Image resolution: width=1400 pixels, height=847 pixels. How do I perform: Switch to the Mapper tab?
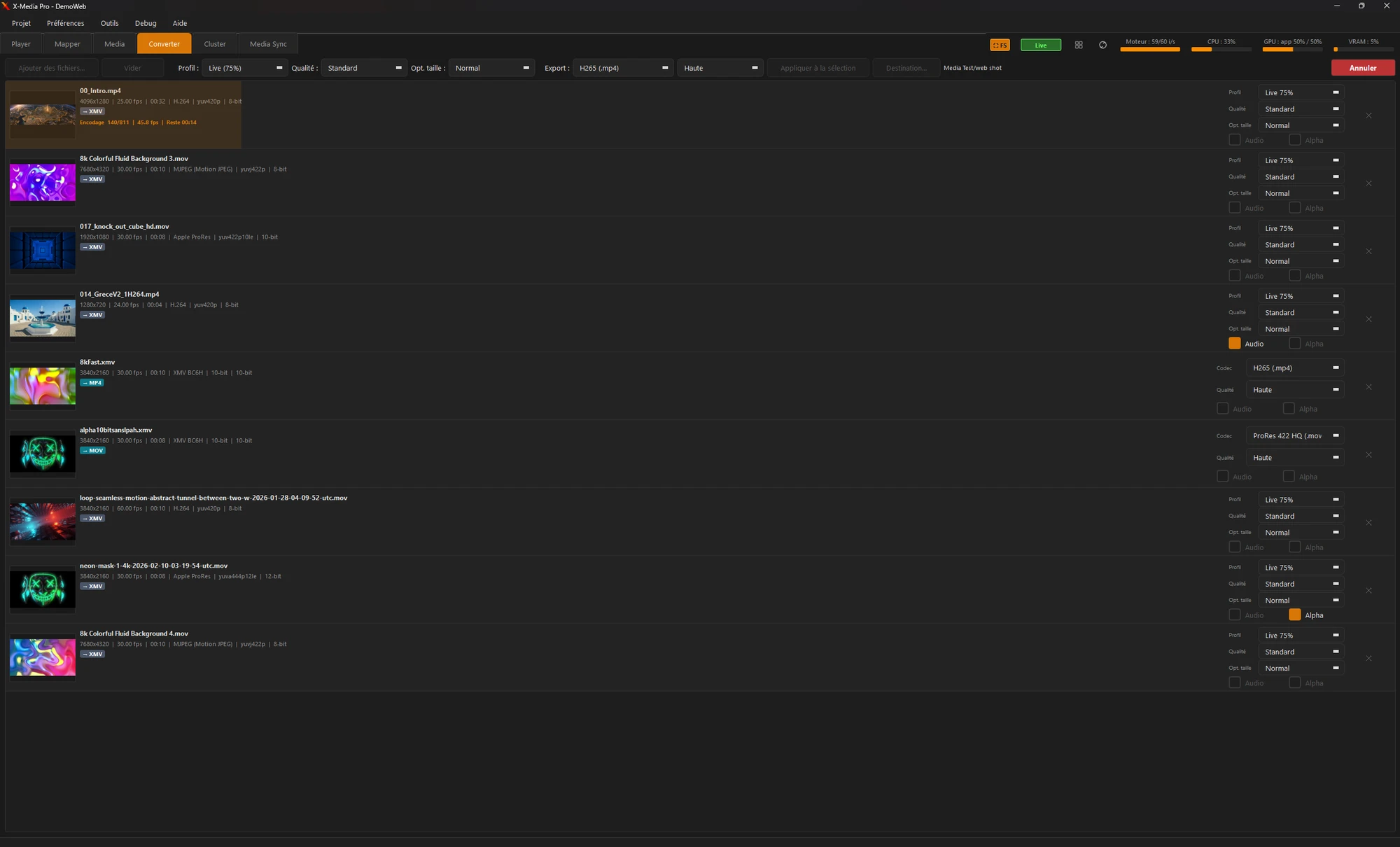point(67,44)
